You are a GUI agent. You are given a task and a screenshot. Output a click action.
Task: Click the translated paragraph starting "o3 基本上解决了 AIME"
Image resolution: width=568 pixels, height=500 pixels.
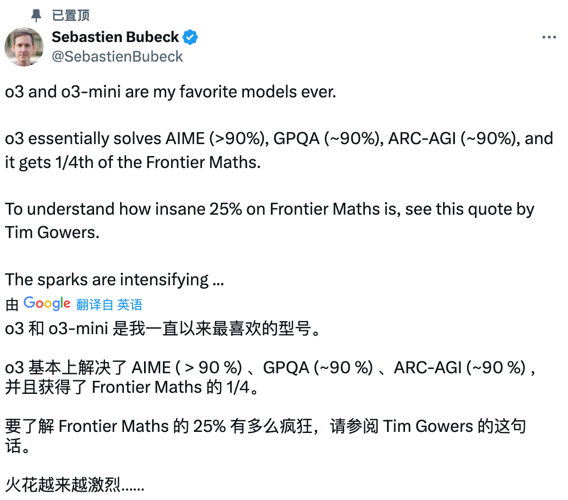[x=270, y=378]
